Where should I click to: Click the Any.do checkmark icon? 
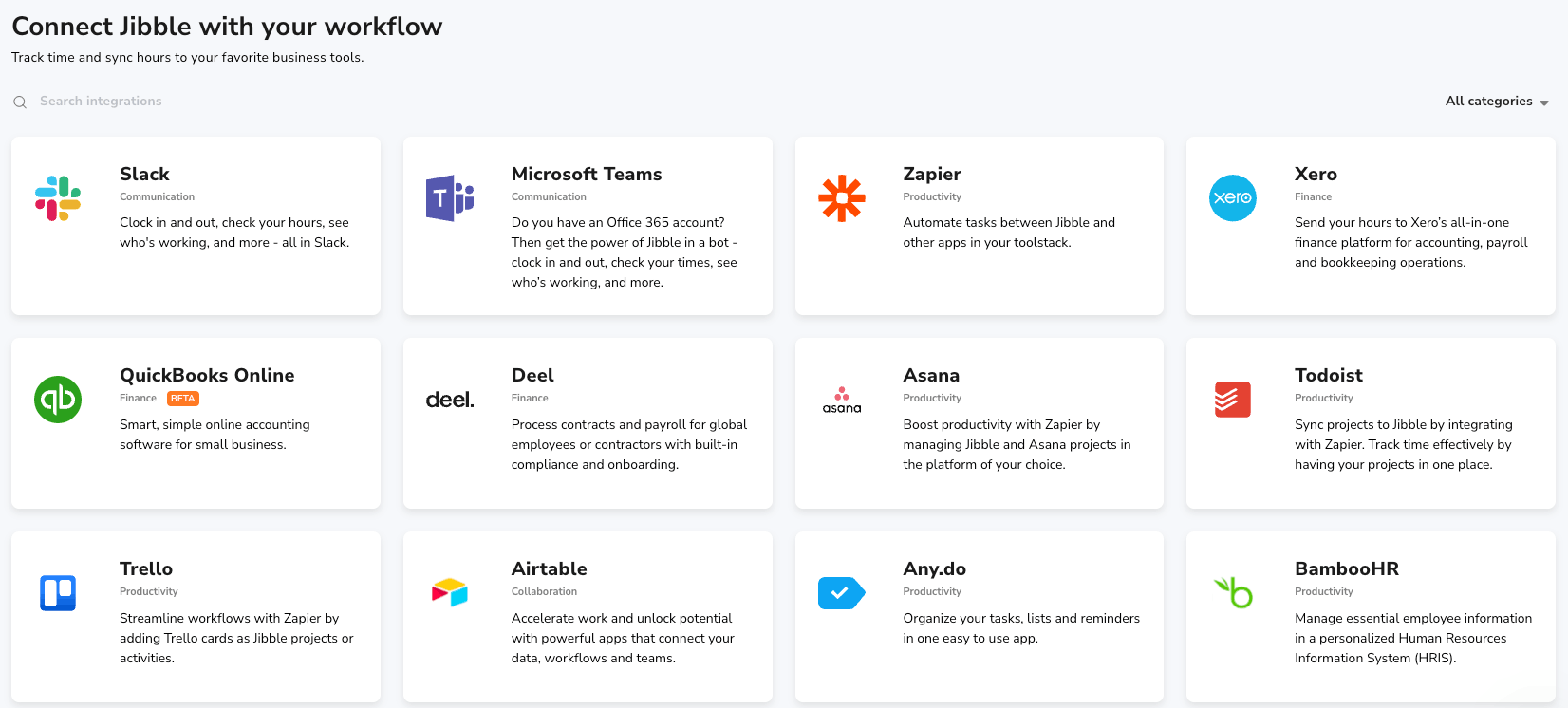pos(842,592)
